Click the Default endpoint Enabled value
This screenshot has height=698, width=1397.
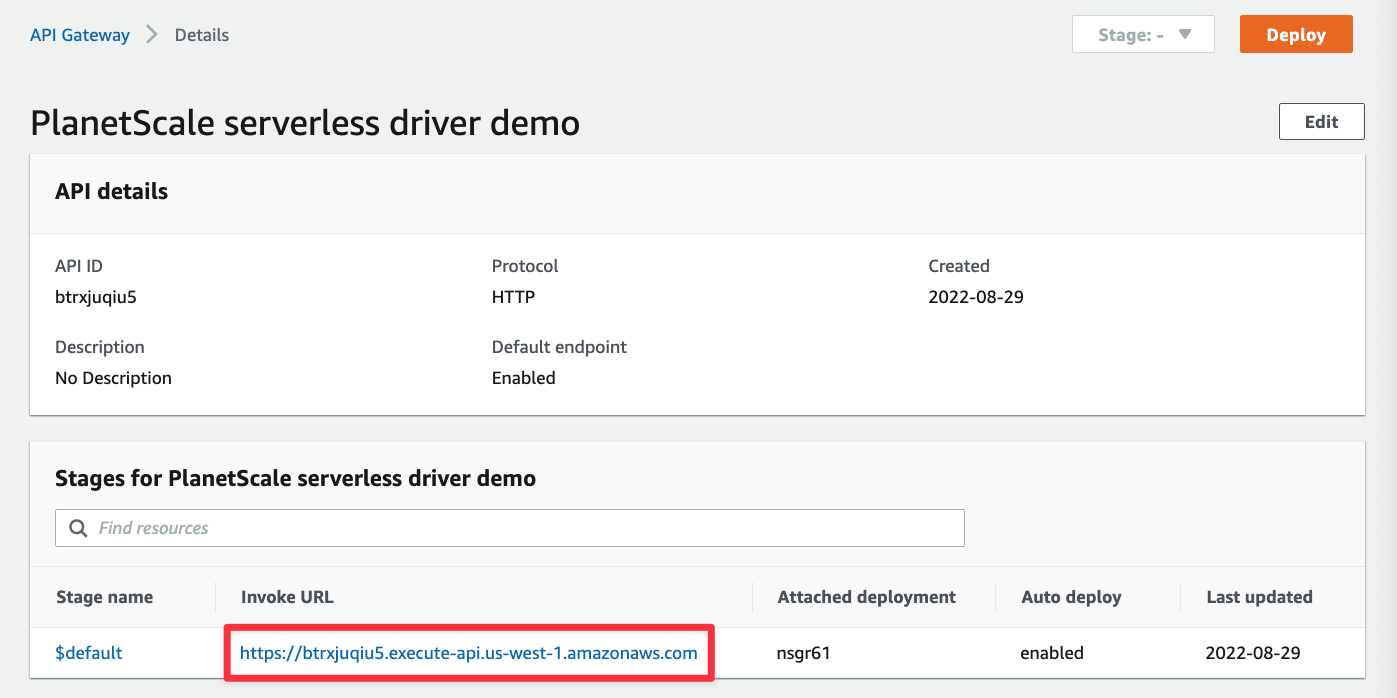524,378
